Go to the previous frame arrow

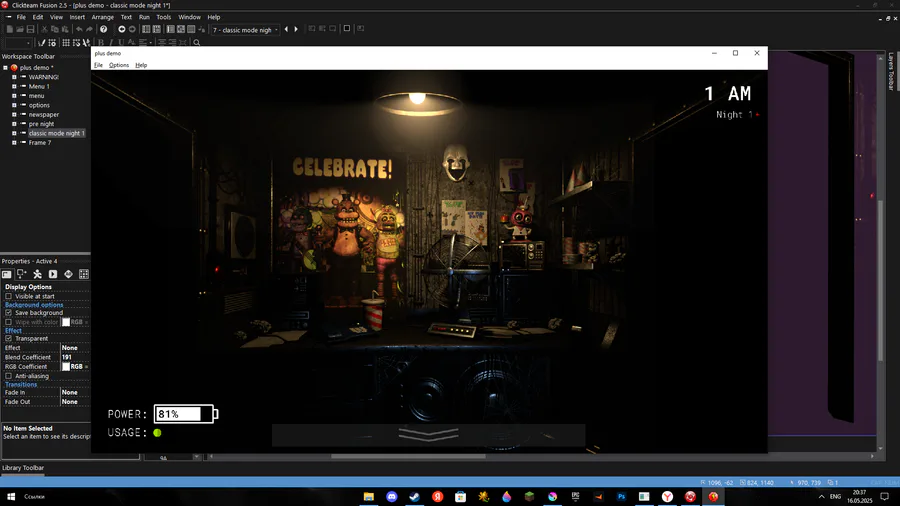coord(286,29)
